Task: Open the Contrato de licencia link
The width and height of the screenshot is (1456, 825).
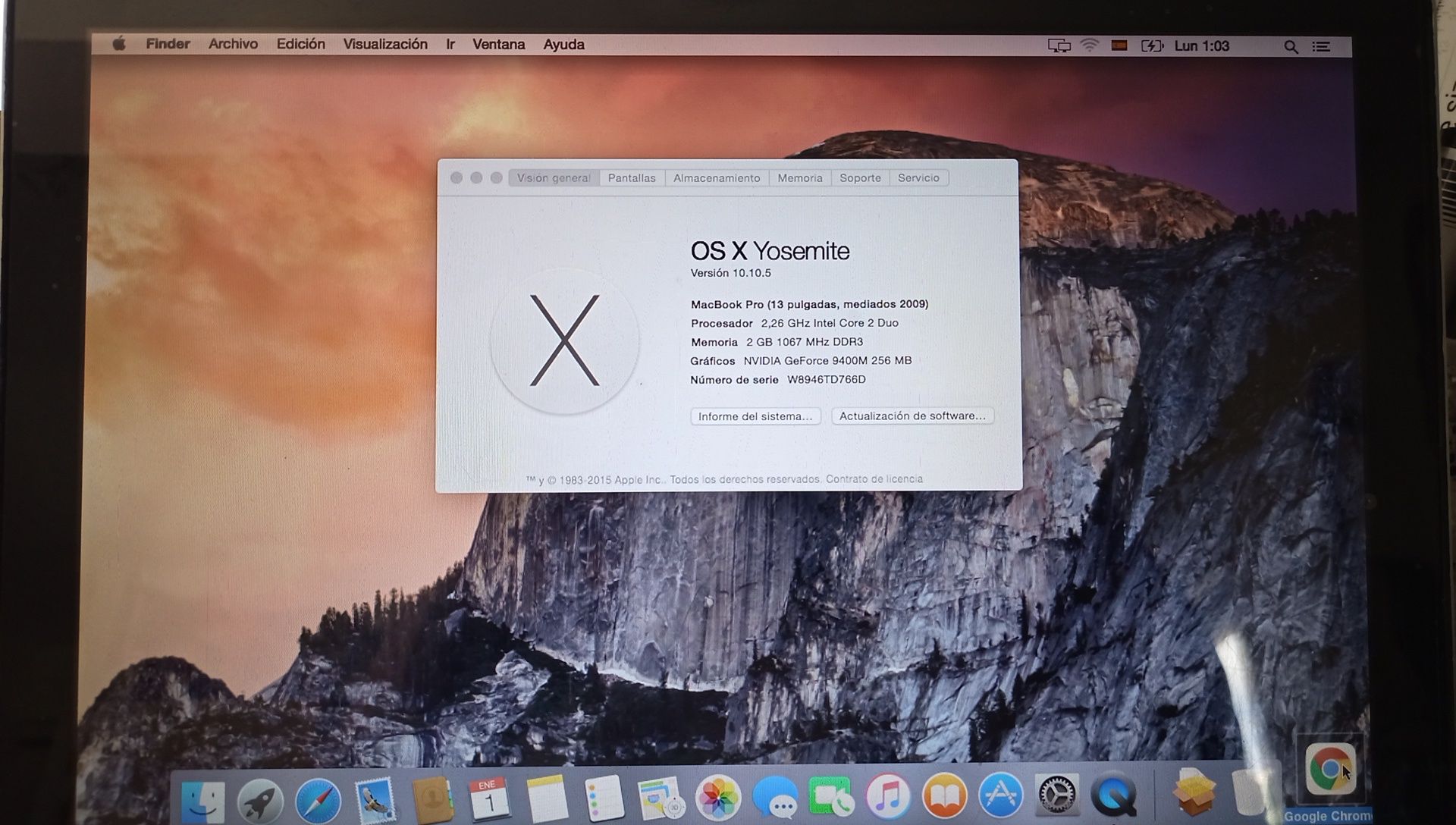Action: click(874, 478)
